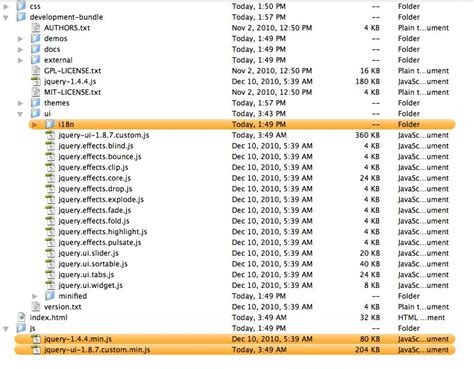Viewport: 474px width, 369px height.
Task: Select the AUTHORS.txt file name
Action: 67,28
